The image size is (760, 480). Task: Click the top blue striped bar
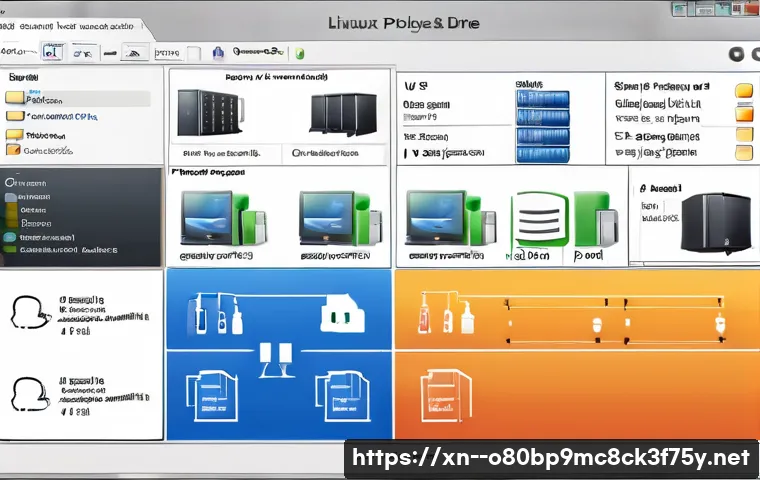[541, 101]
